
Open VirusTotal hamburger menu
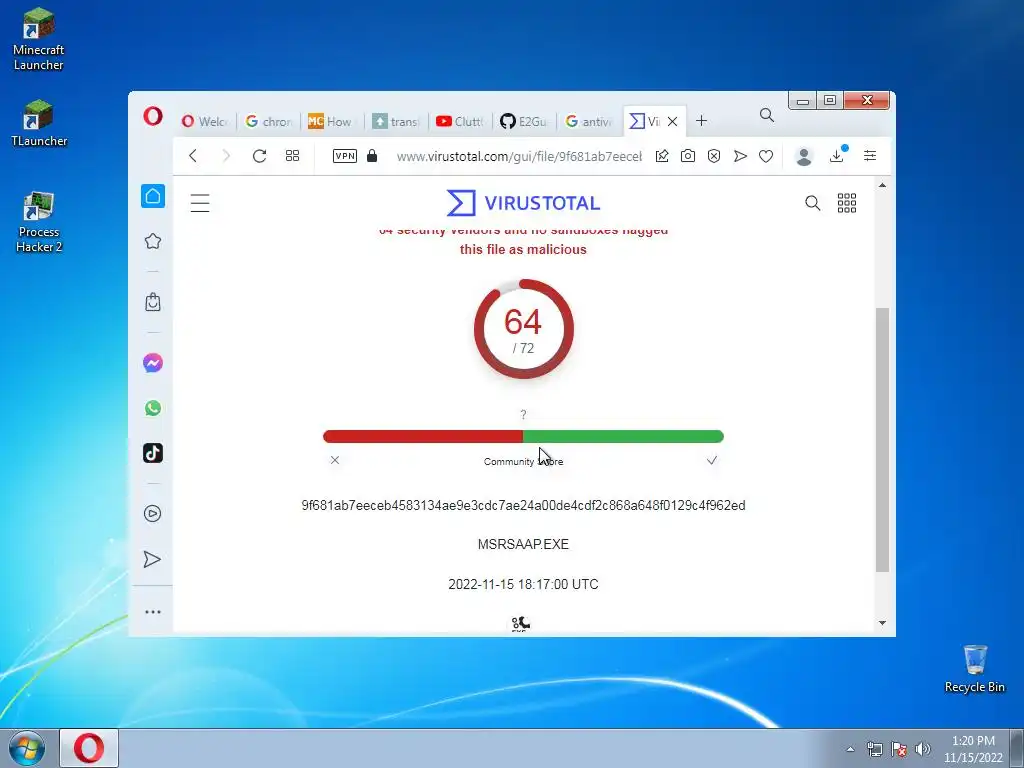(x=200, y=203)
